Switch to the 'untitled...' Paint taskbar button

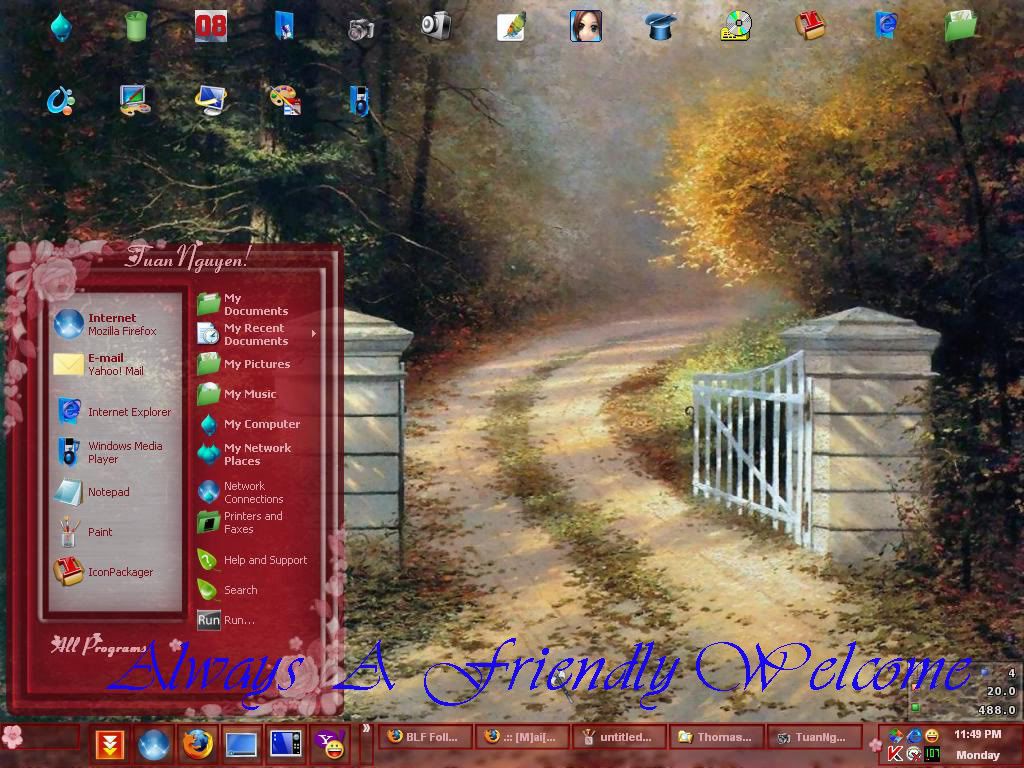618,737
